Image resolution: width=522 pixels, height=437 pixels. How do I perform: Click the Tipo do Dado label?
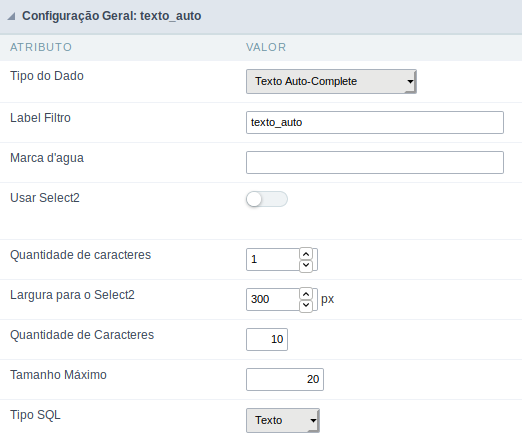(47, 76)
